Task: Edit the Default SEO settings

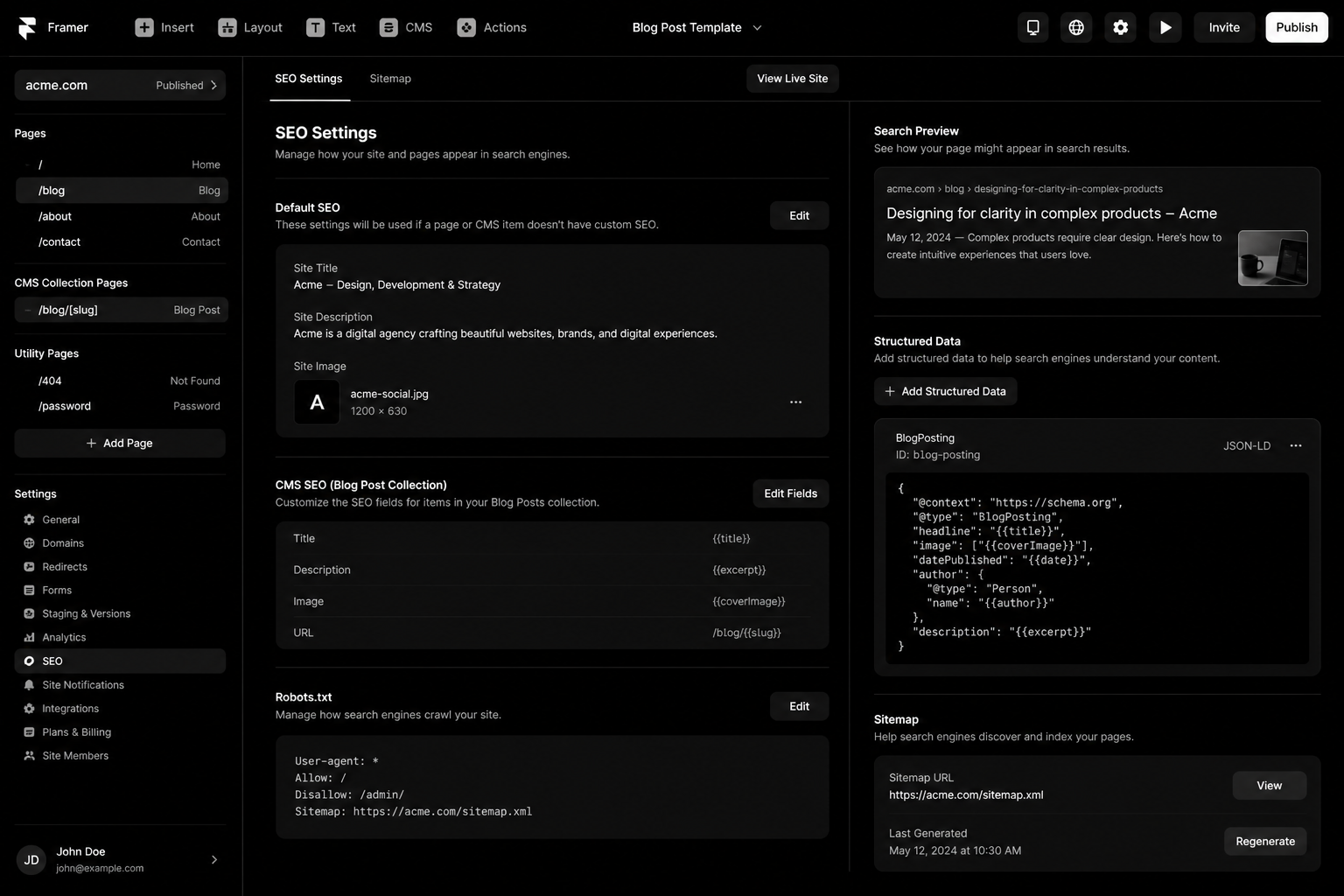Action: [800, 216]
